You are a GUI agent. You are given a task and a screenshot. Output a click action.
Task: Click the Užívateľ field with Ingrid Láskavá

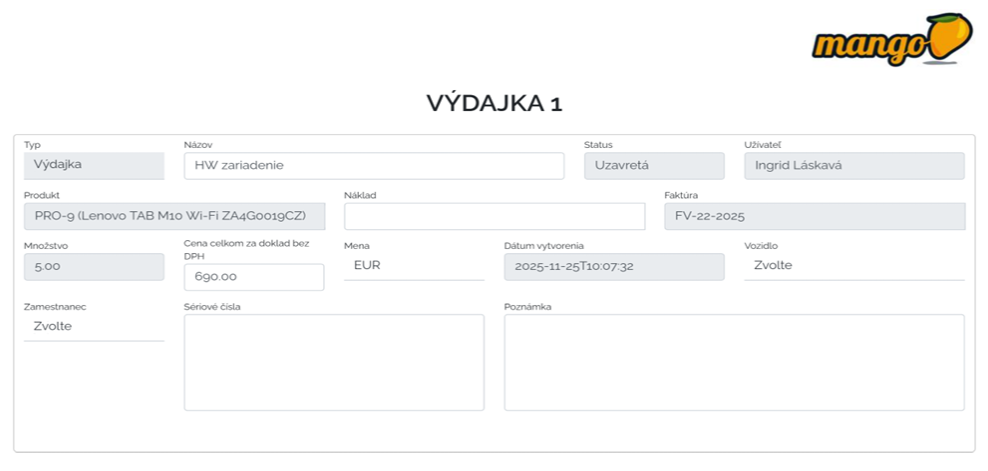tap(853, 166)
